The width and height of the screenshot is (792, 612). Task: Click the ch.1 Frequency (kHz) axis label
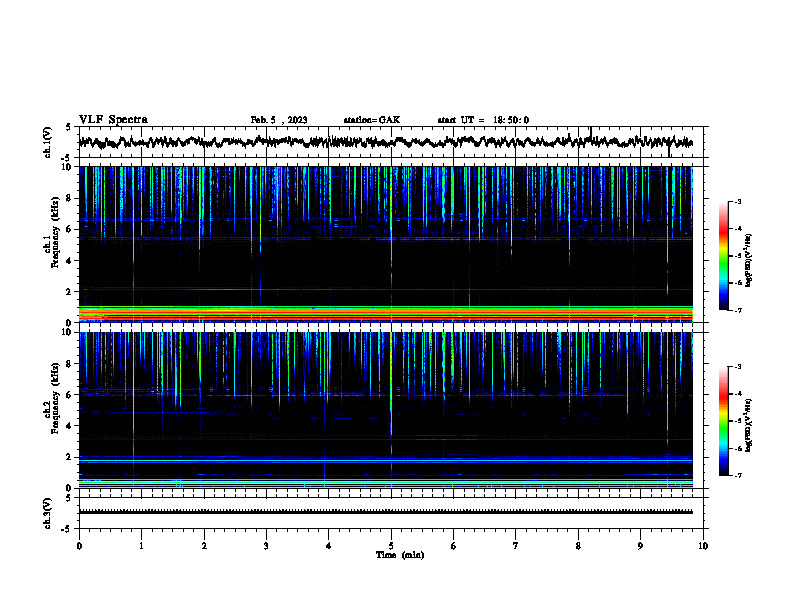tap(51, 244)
